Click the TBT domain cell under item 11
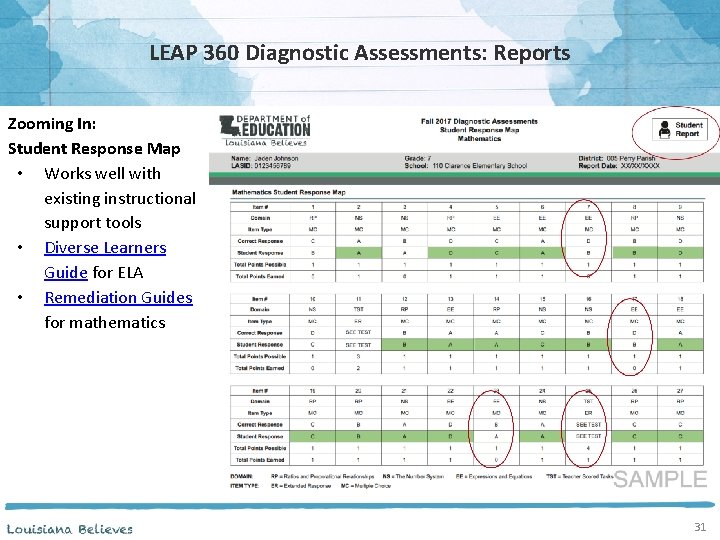 358,309
